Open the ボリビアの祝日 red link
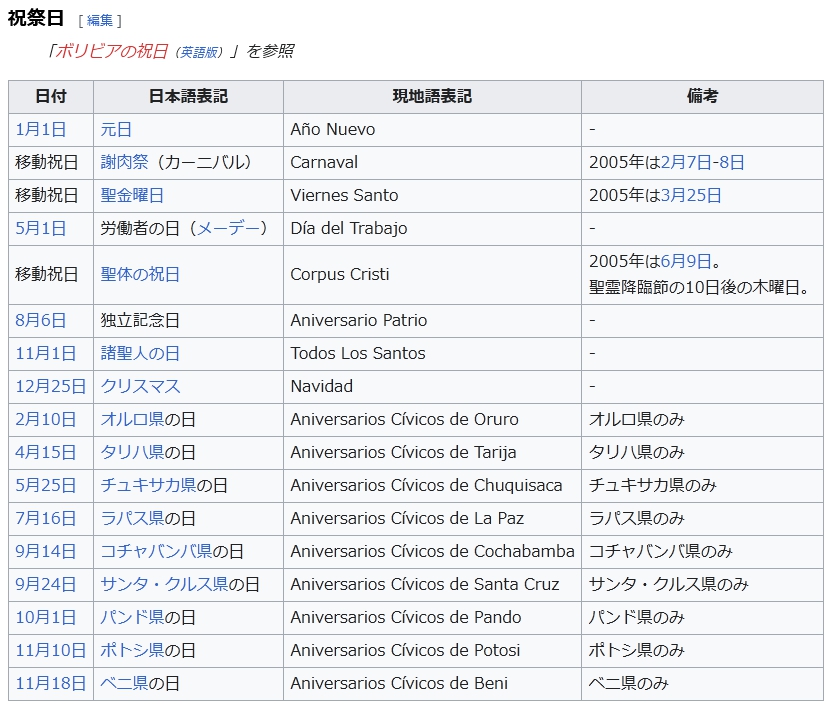The width and height of the screenshot is (832, 710). (x=111, y=51)
